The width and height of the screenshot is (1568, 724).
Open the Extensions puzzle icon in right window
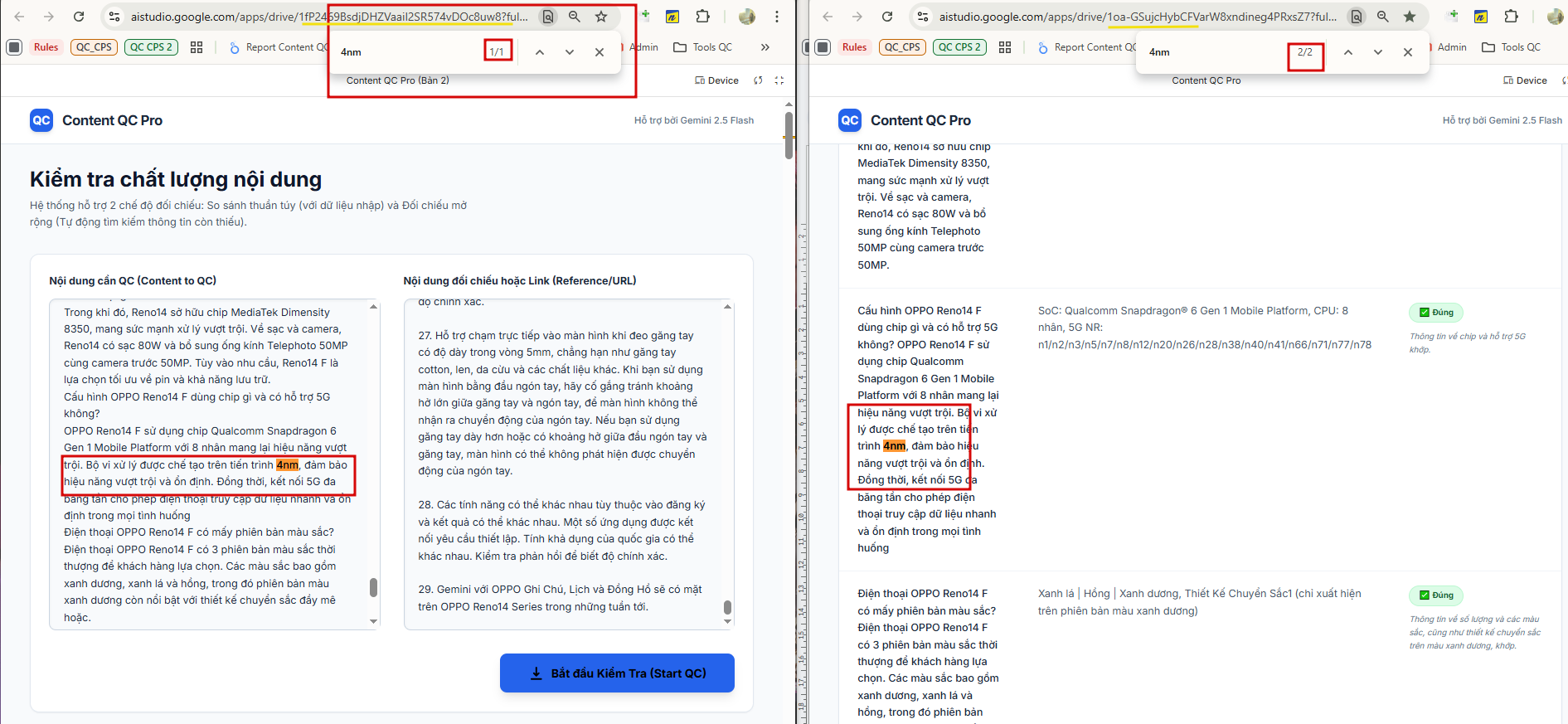pyautogui.click(x=1511, y=17)
